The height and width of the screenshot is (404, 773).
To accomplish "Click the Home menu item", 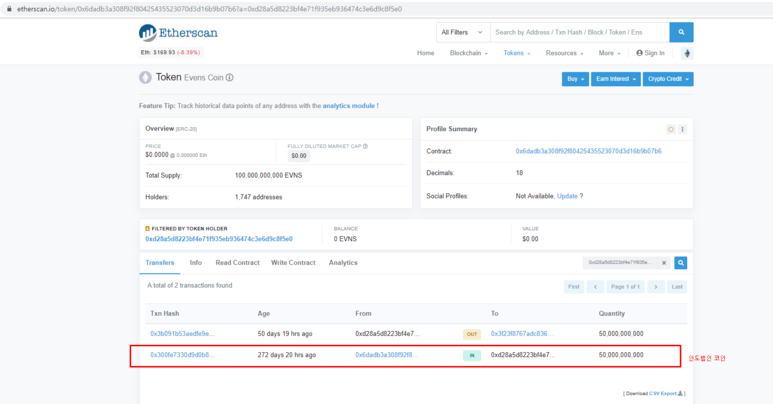I will coord(425,53).
